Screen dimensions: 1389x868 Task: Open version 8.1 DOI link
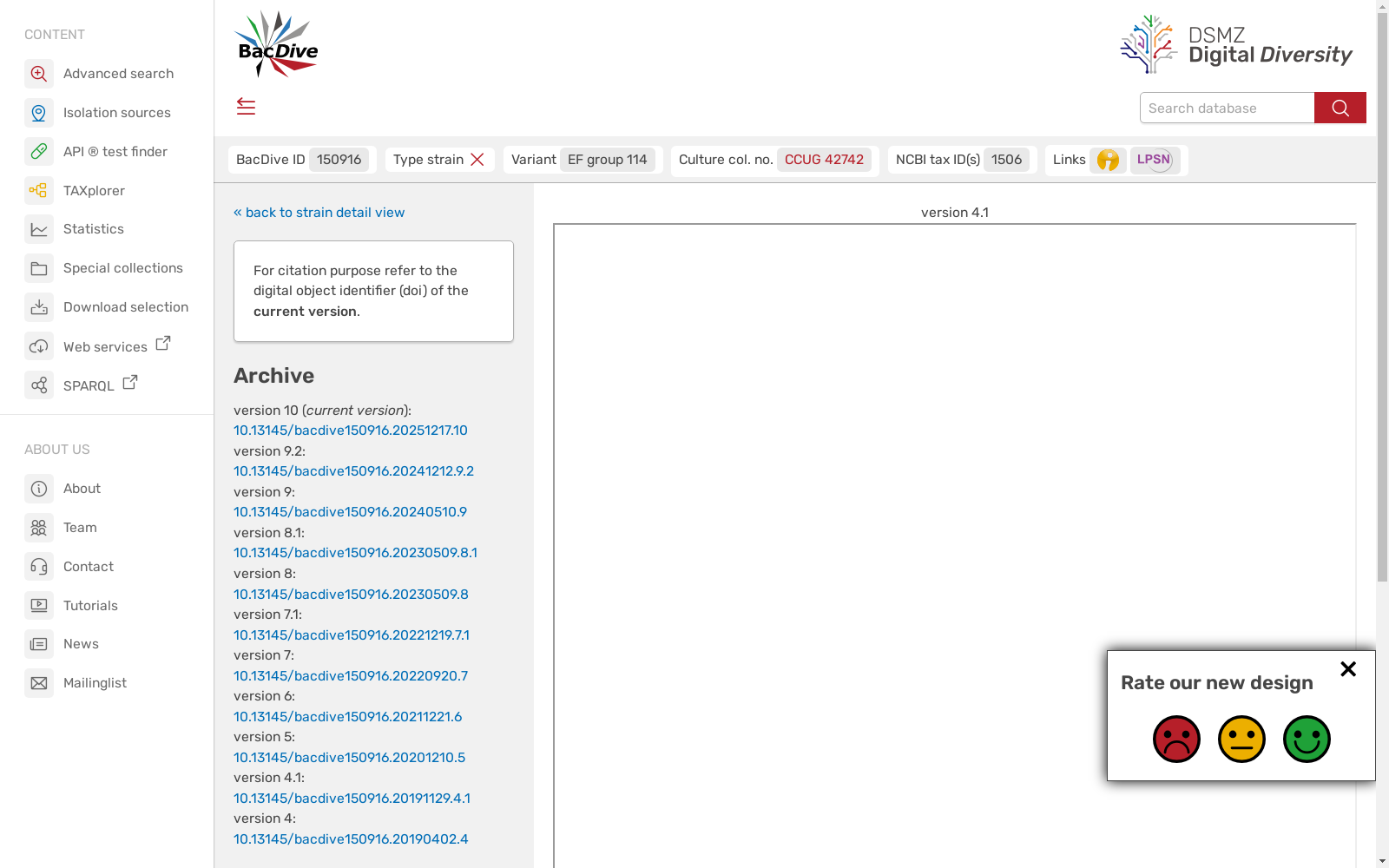[x=355, y=553]
